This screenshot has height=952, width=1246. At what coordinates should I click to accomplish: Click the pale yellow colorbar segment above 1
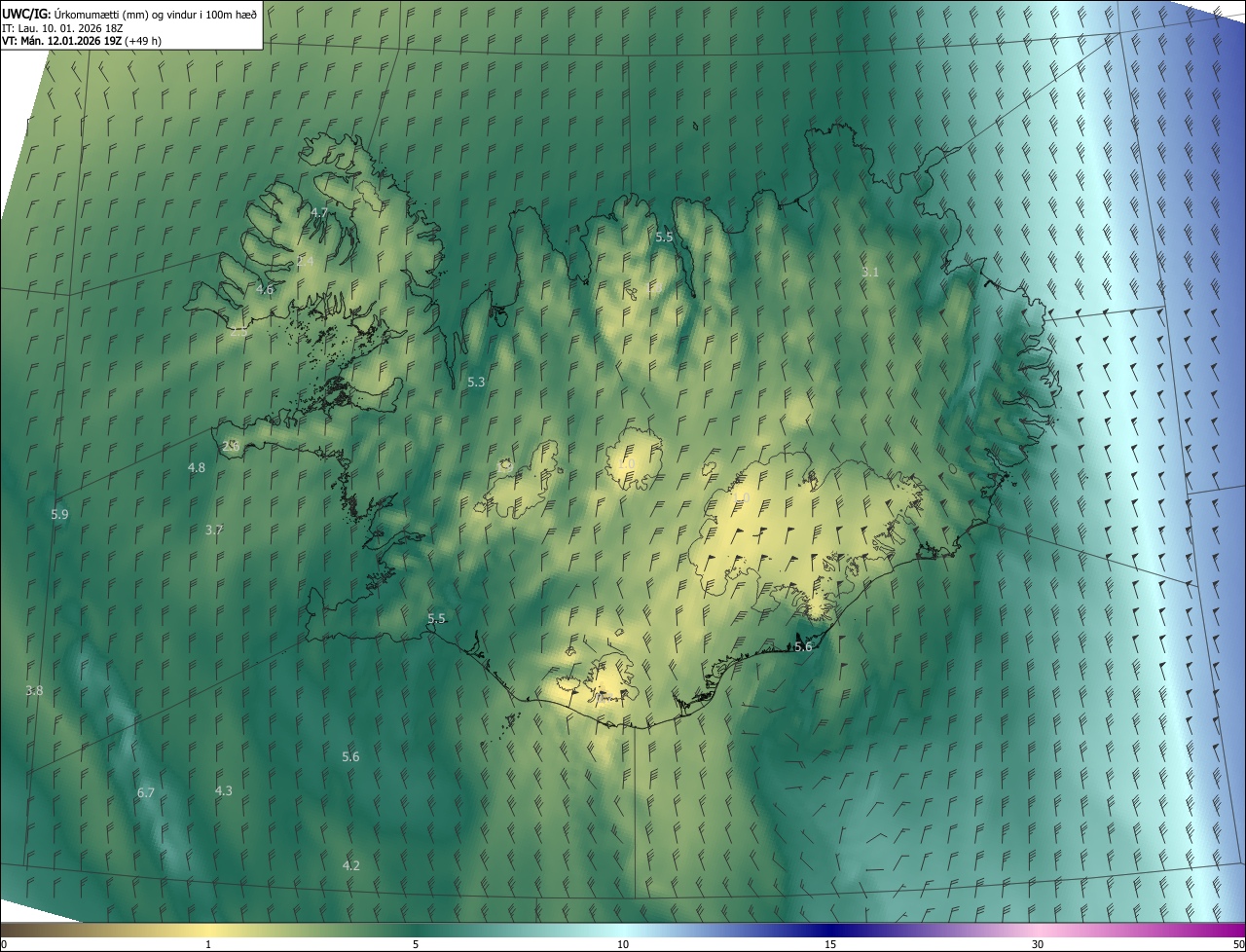(208, 930)
